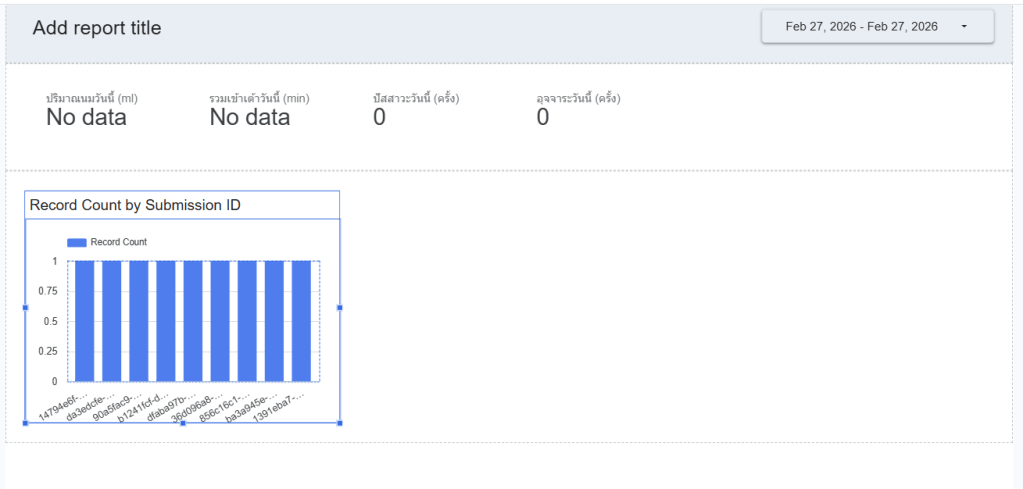Click the Feb 27, 2026 date range control
Viewport: 1023px width, 489px height.
tap(861, 27)
